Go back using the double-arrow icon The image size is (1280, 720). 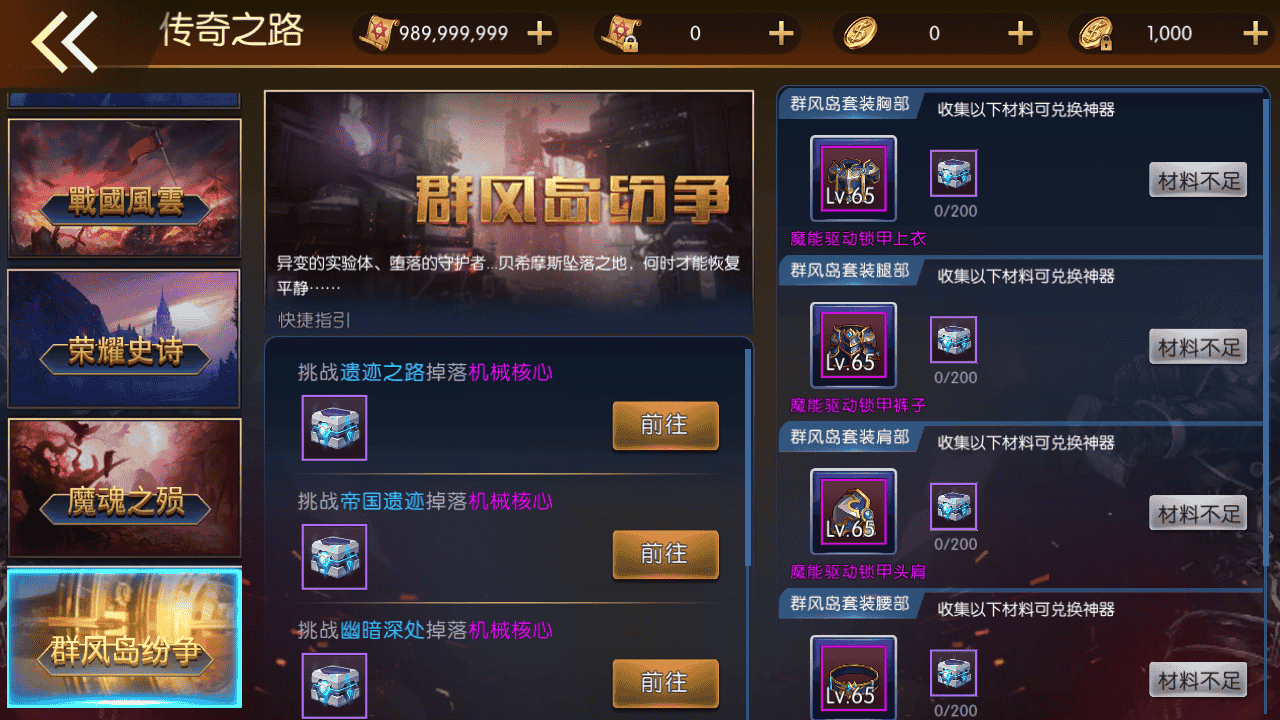[64, 42]
